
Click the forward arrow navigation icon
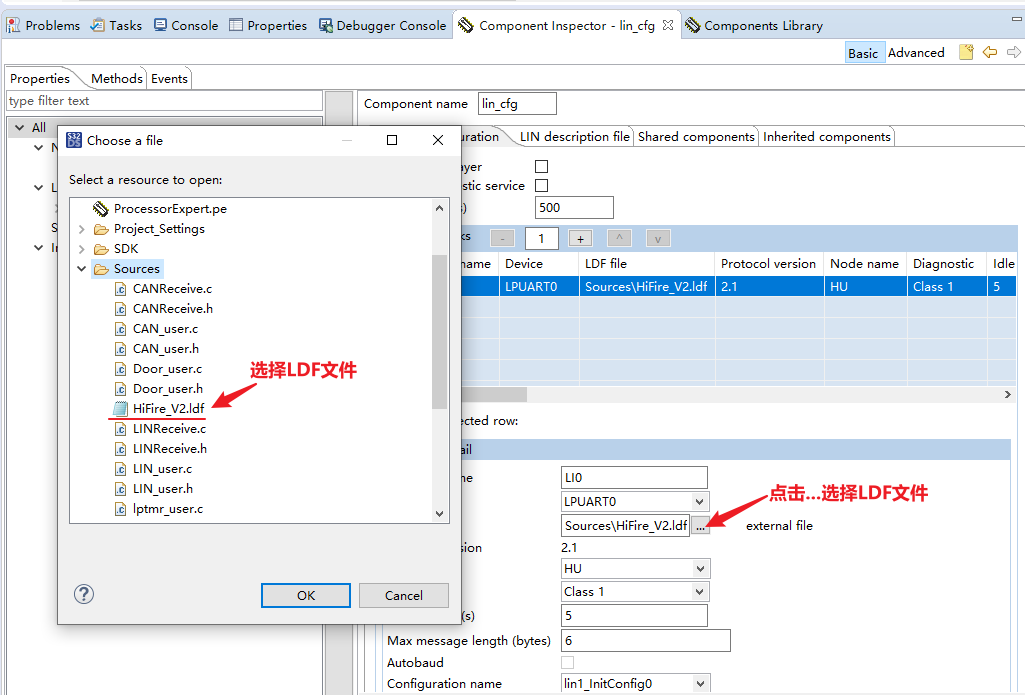point(1011,52)
